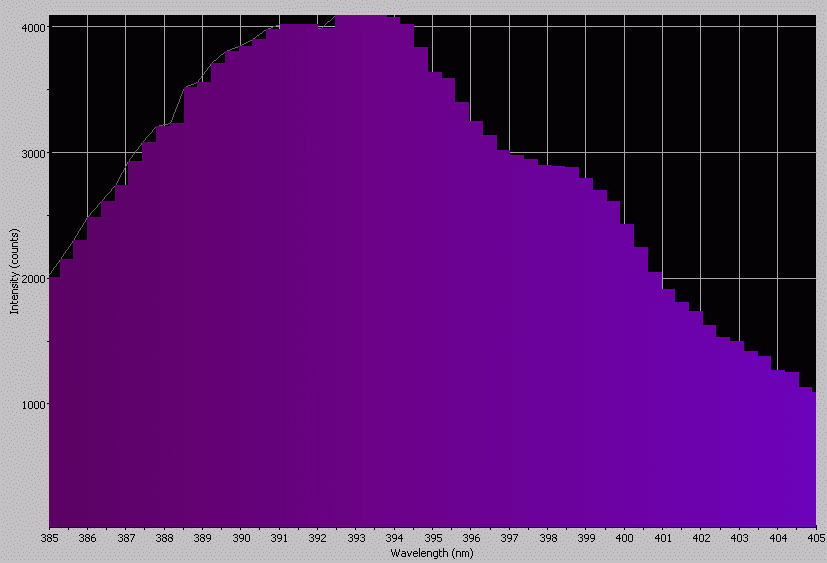Click the 389 wavelength axis label
The width and height of the screenshot is (827, 563).
(203, 538)
